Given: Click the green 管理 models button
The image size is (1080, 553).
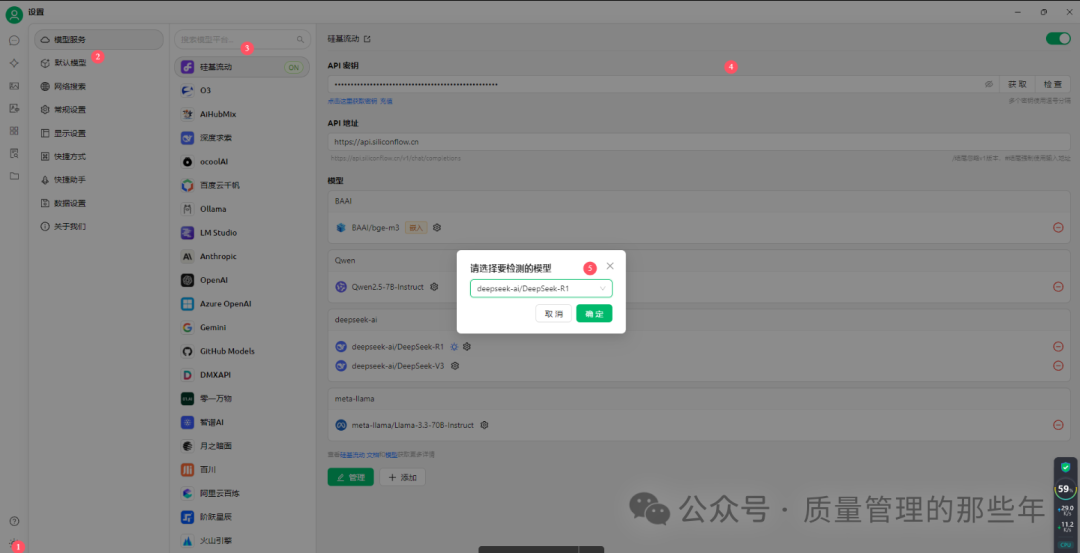Looking at the screenshot, I should [351, 477].
